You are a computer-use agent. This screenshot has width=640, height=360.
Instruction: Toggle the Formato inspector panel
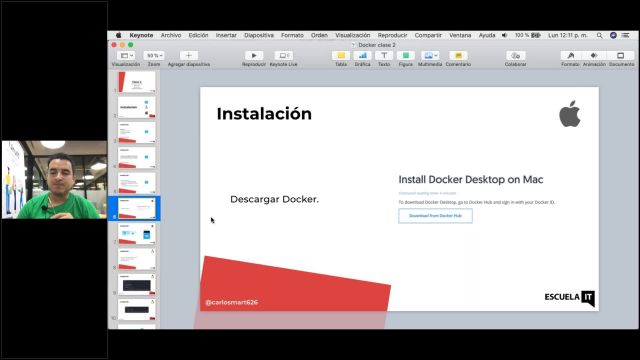point(570,56)
